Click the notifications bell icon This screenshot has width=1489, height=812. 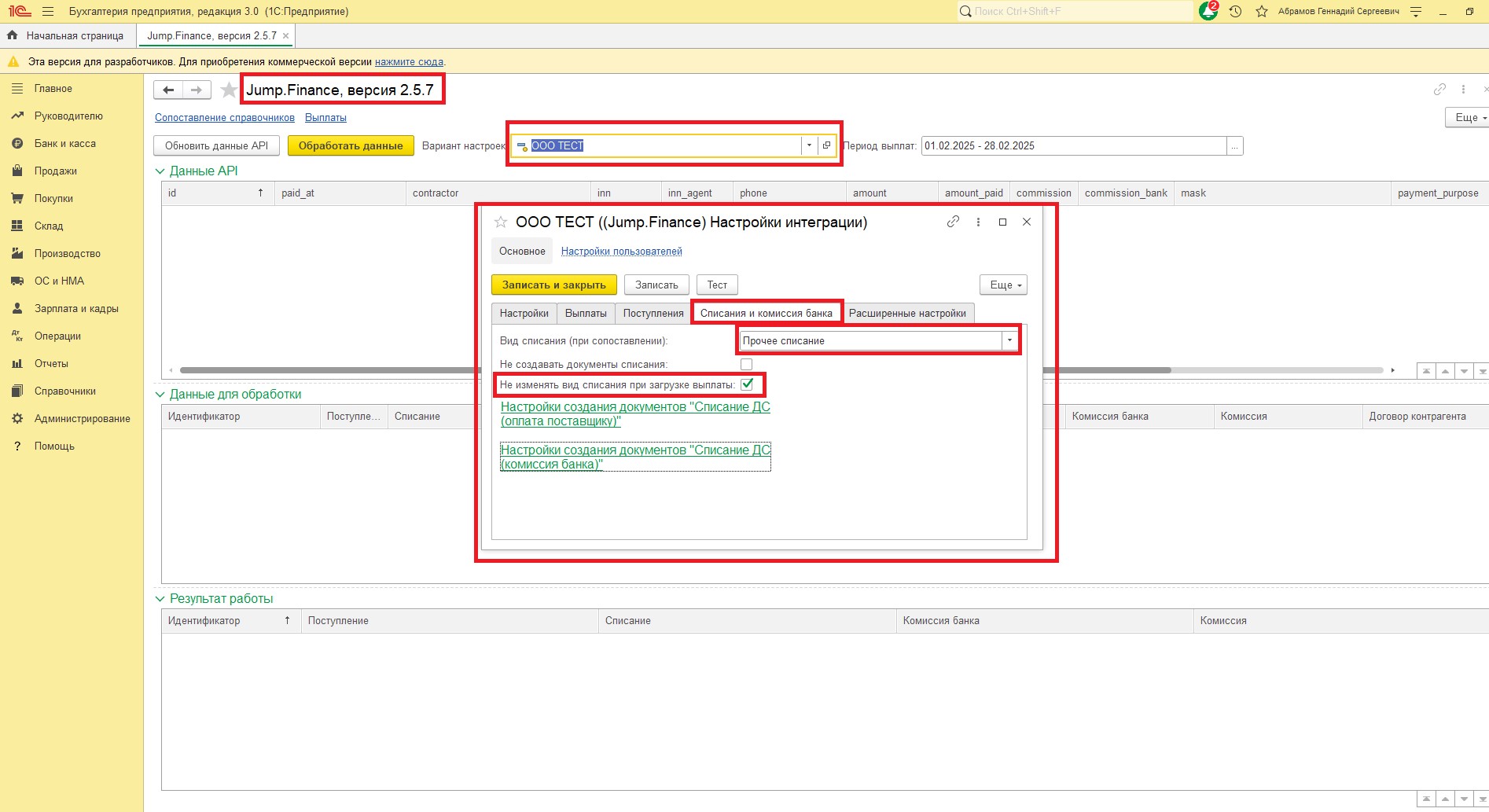point(1208,12)
